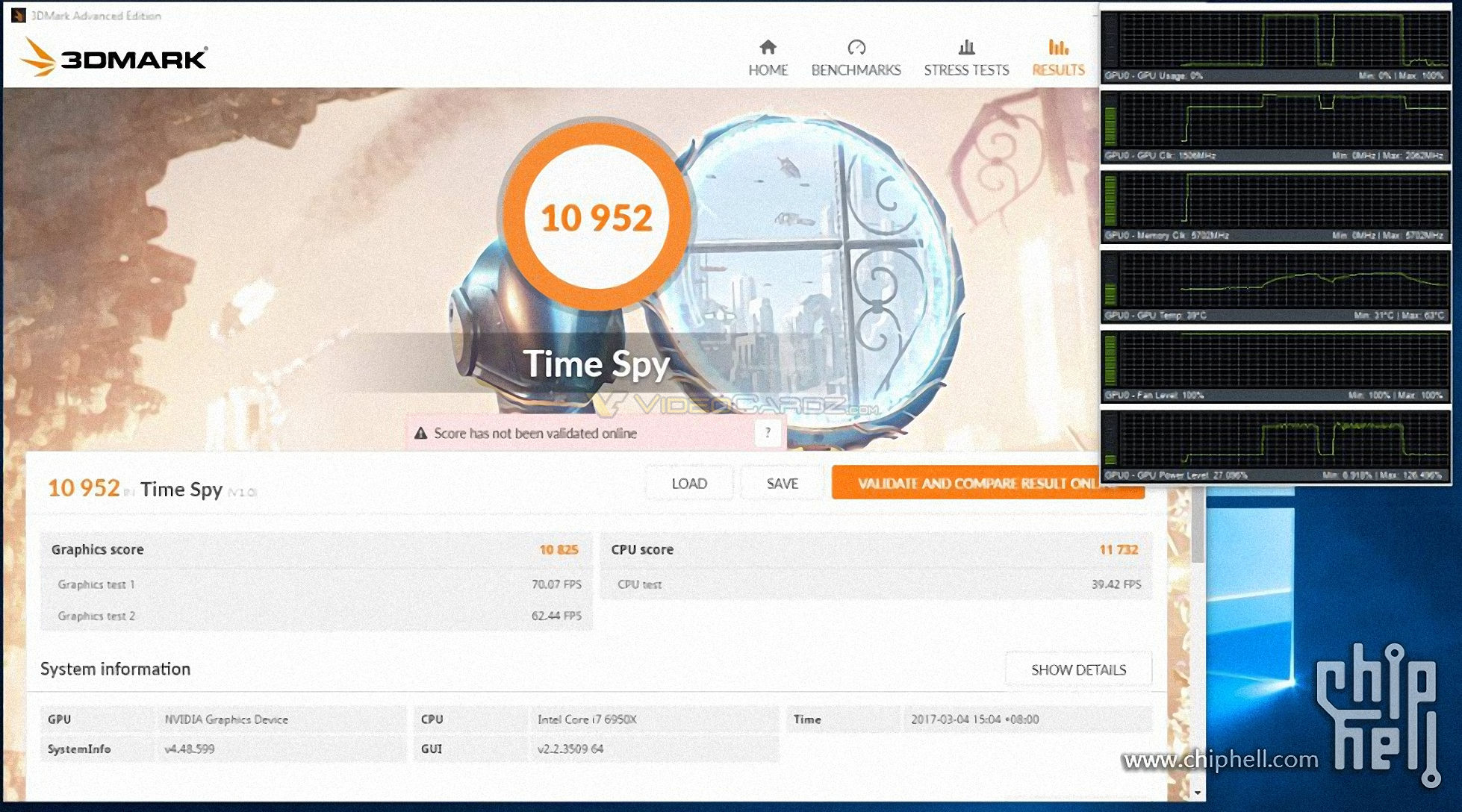The height and width of the screenshot is (812, 1462).
Task: Expand system info with SHOW DETAILS
Action: [x=1078, y=669]
